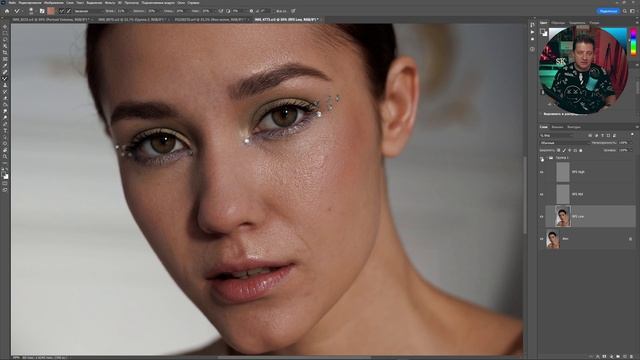This screenshot has width=640, height=360.
Task: Select the Eraser tool
Action: pyautogui.click(x=5, y=98)
